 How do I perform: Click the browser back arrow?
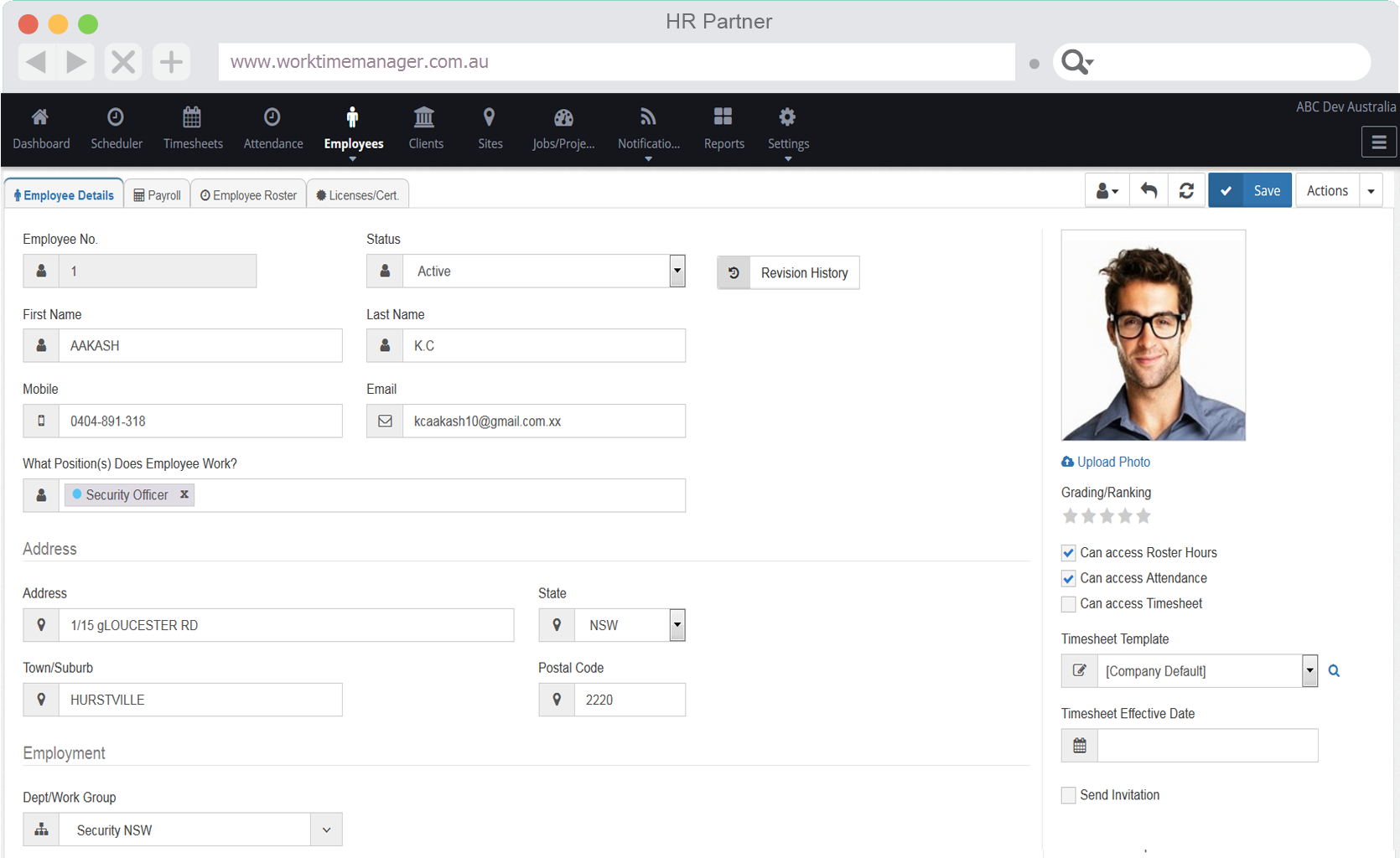click(x=36, y=62)
